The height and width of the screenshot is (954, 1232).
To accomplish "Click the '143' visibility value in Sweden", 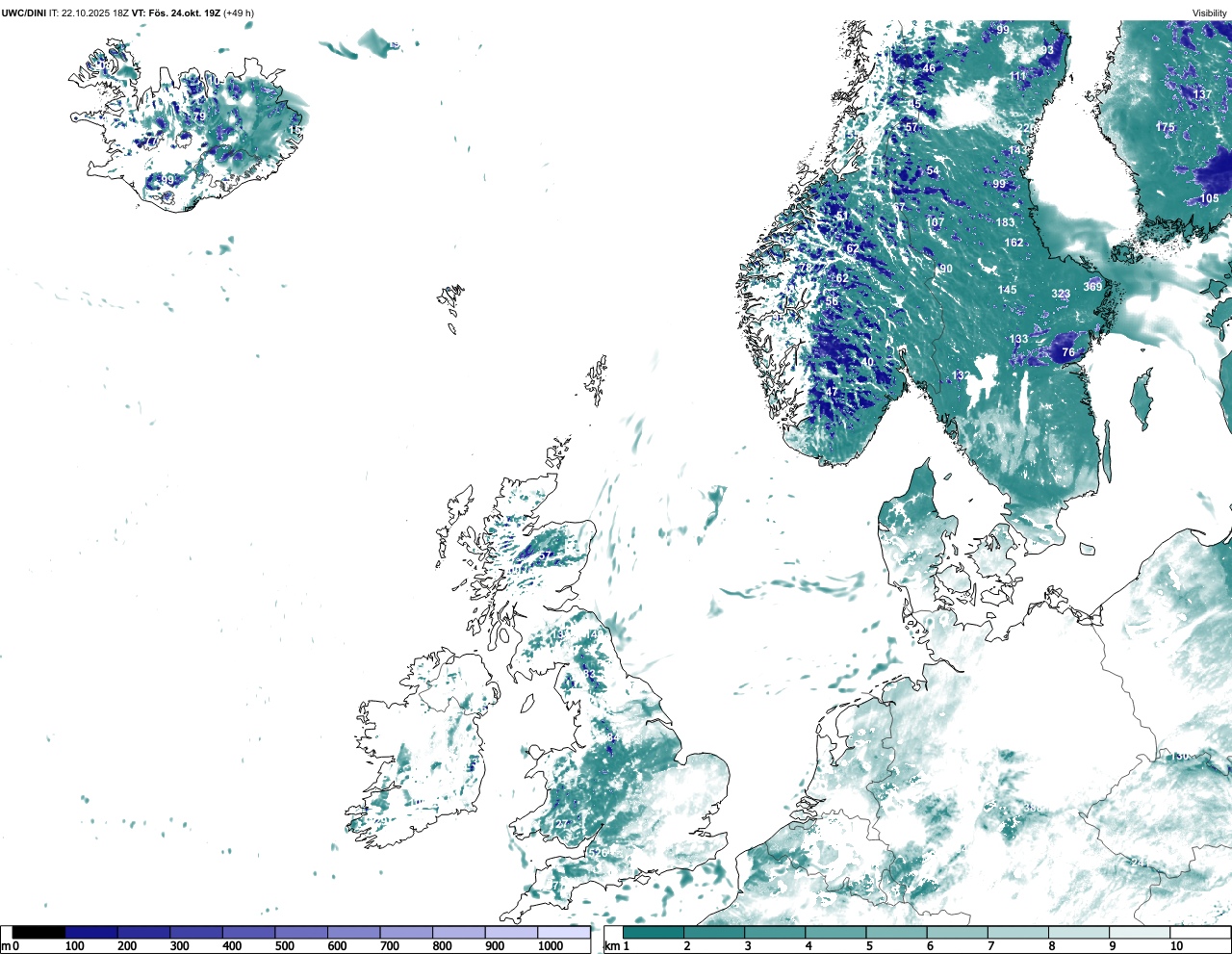I will coord(1017,151).
